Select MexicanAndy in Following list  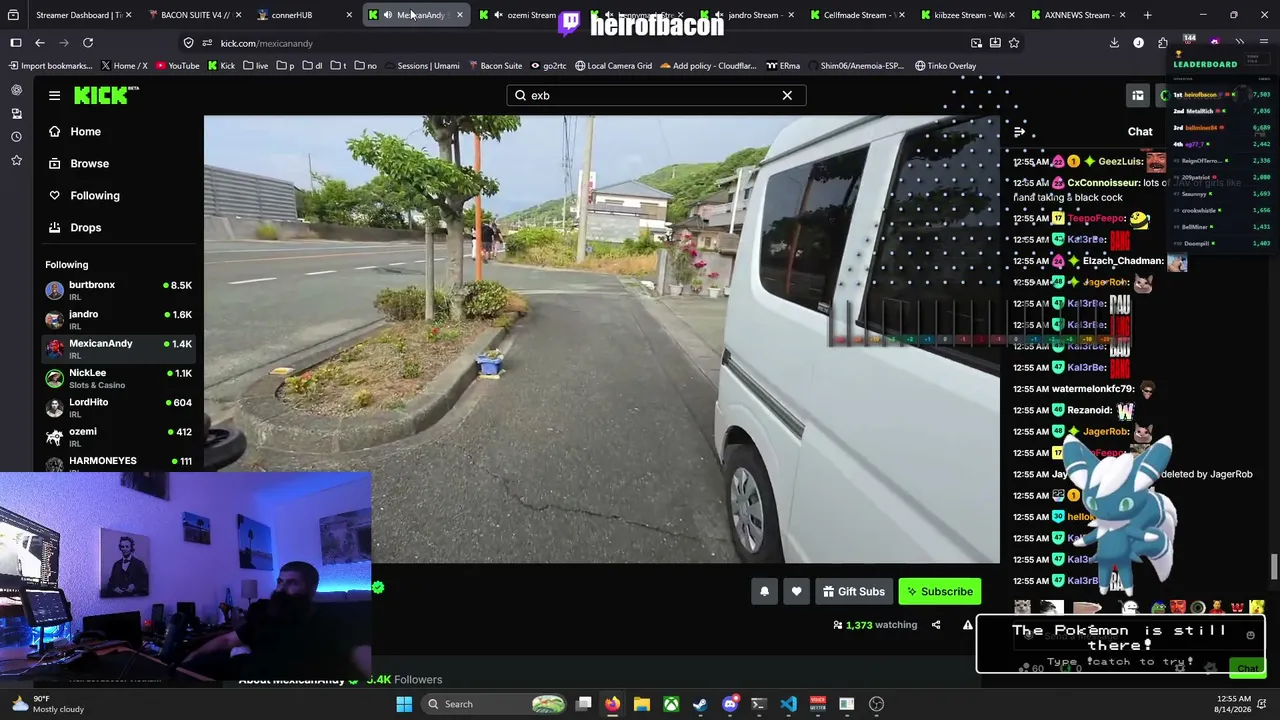pyautogui.click(x=119, y=349)
